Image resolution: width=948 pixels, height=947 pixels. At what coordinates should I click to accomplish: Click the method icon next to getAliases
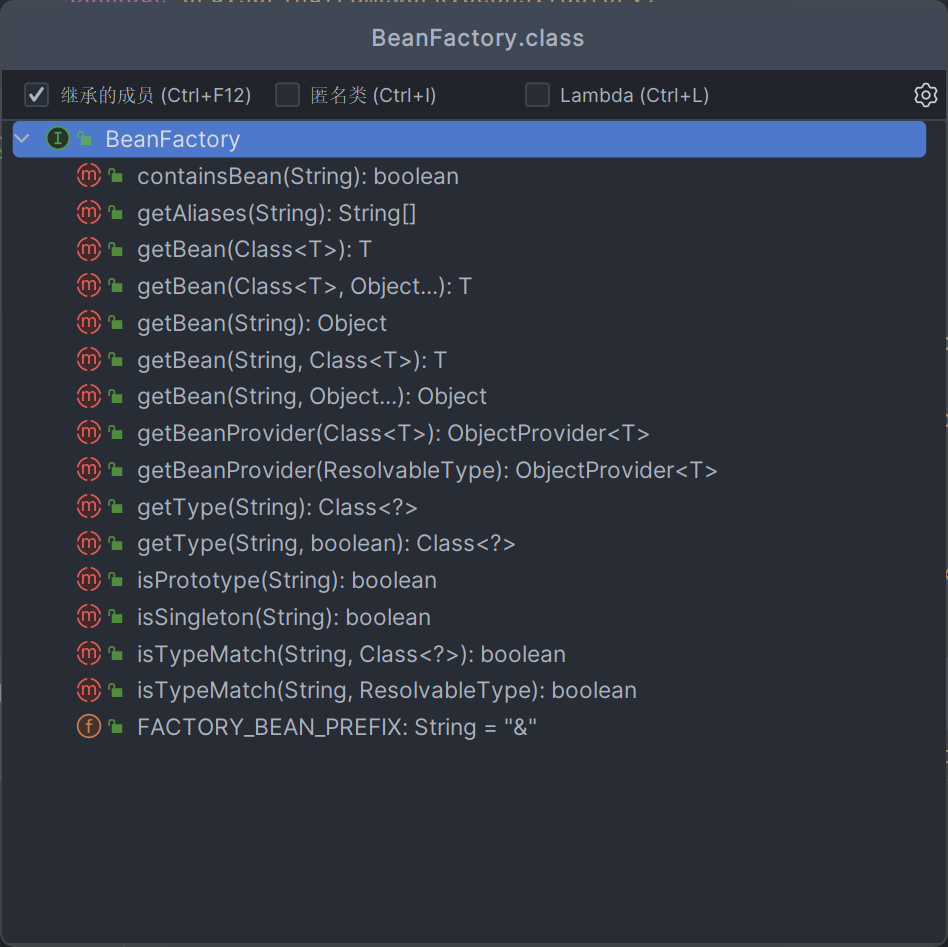[89, 213]
